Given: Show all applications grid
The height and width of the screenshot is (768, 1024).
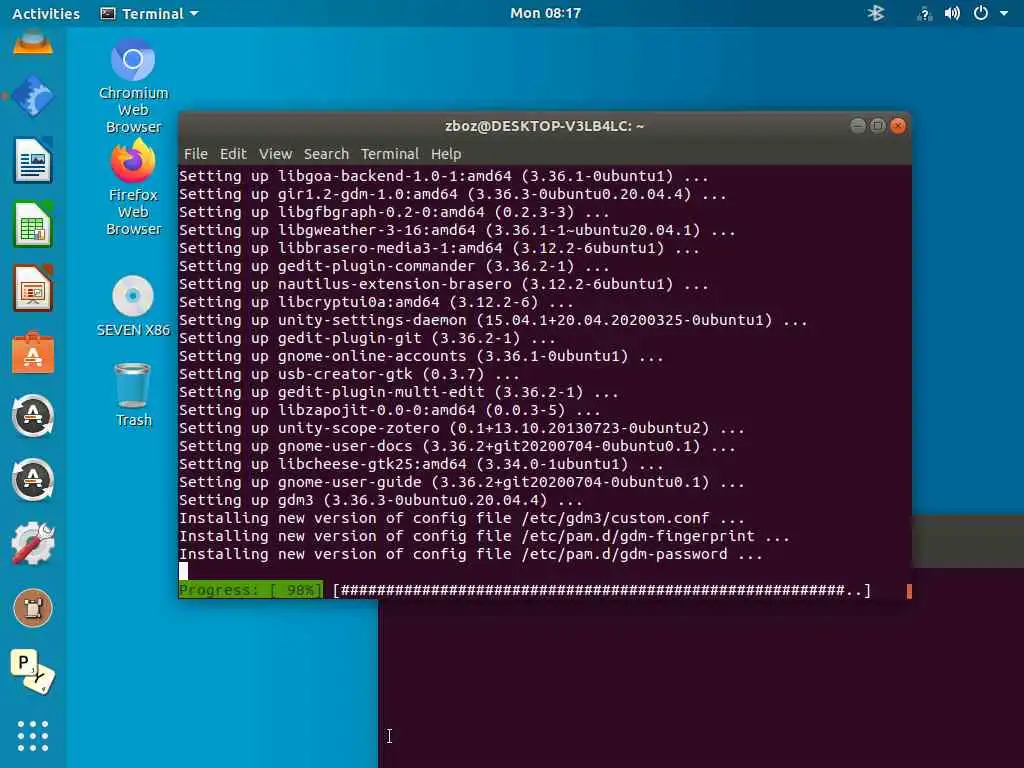Looking at the screenshot, I should click(33, 736).
